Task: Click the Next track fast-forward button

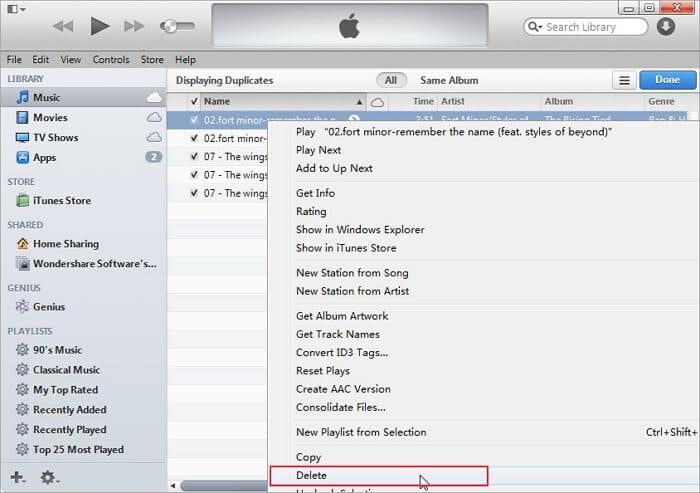Action: [x=134, y=26]
